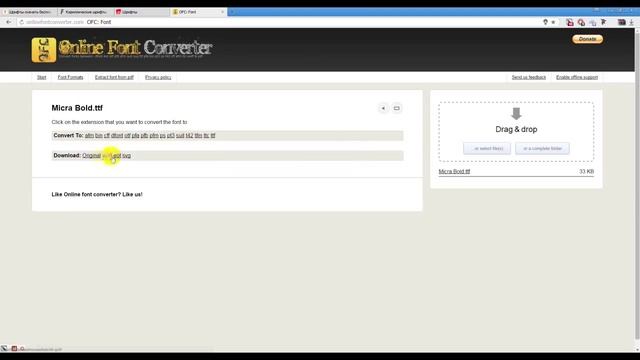Close the OFC: Font tab
Viewport: 640px width, 360px height.
(222, 12)
